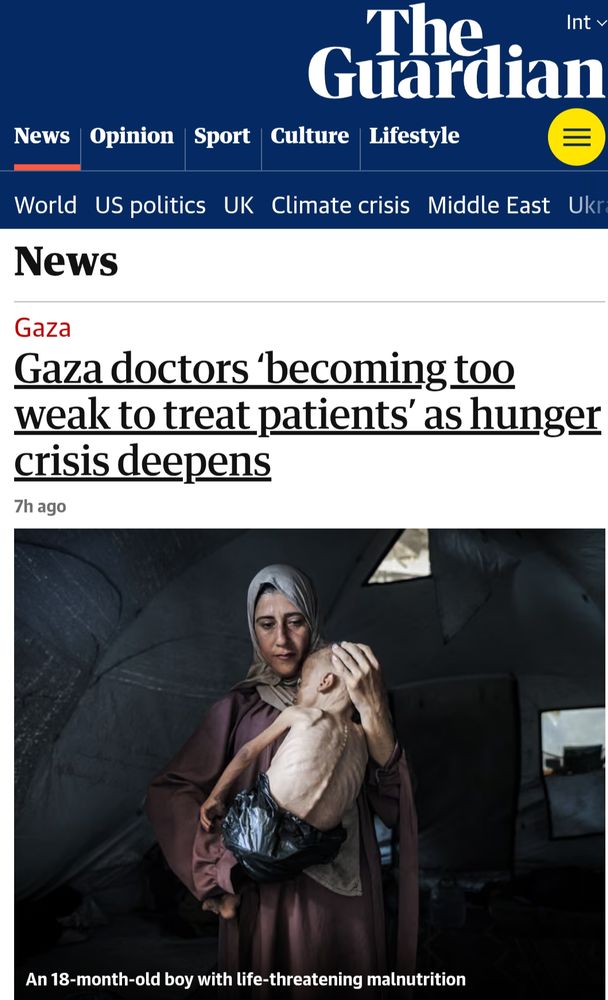Click the partially visible Ukraine link
This screenshot has width=608, height=1000.
(x=588, y=205)
